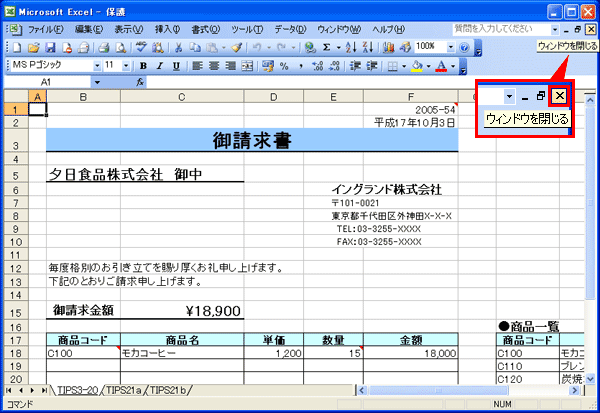Apply the Percent Style icon
This screenshot has width=600, height=413.
point(284,66)
